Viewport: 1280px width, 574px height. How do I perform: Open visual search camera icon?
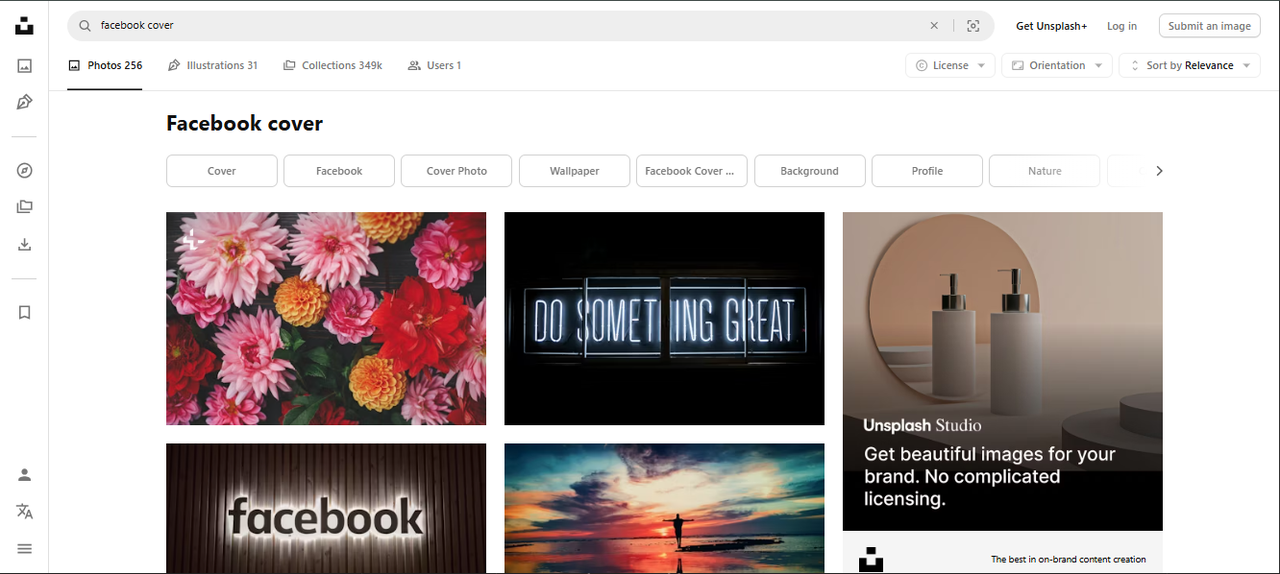973,26
